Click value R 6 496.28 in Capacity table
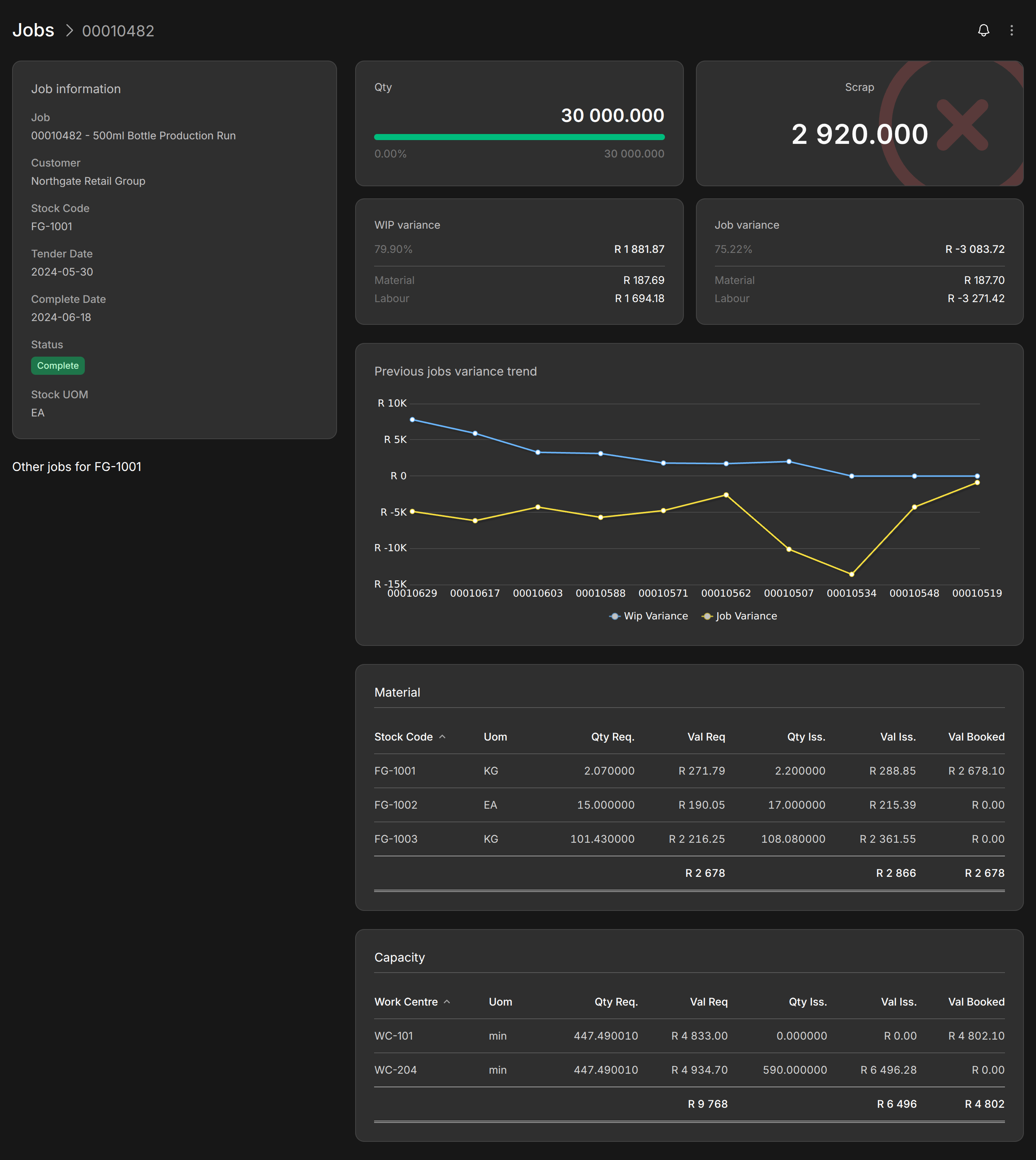Viewport: 1036px width, 1160px height. click(889, 1070)
